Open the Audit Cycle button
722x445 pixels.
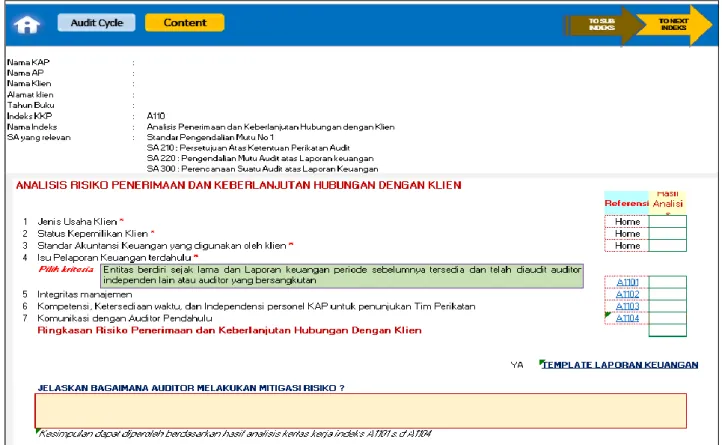[97, 23]
